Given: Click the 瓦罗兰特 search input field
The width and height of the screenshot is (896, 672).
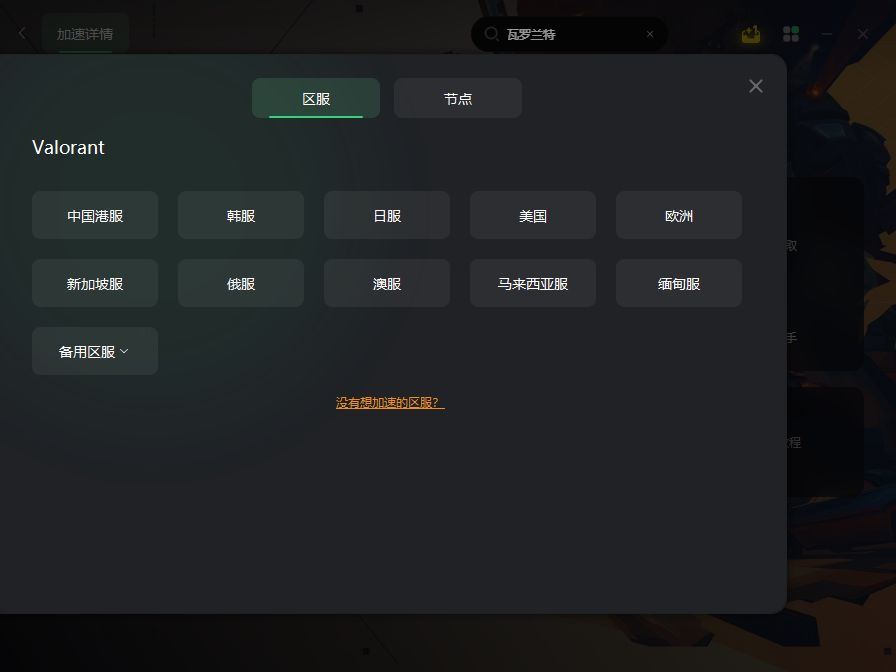Looking at the screenshot, I should [569, 34].
